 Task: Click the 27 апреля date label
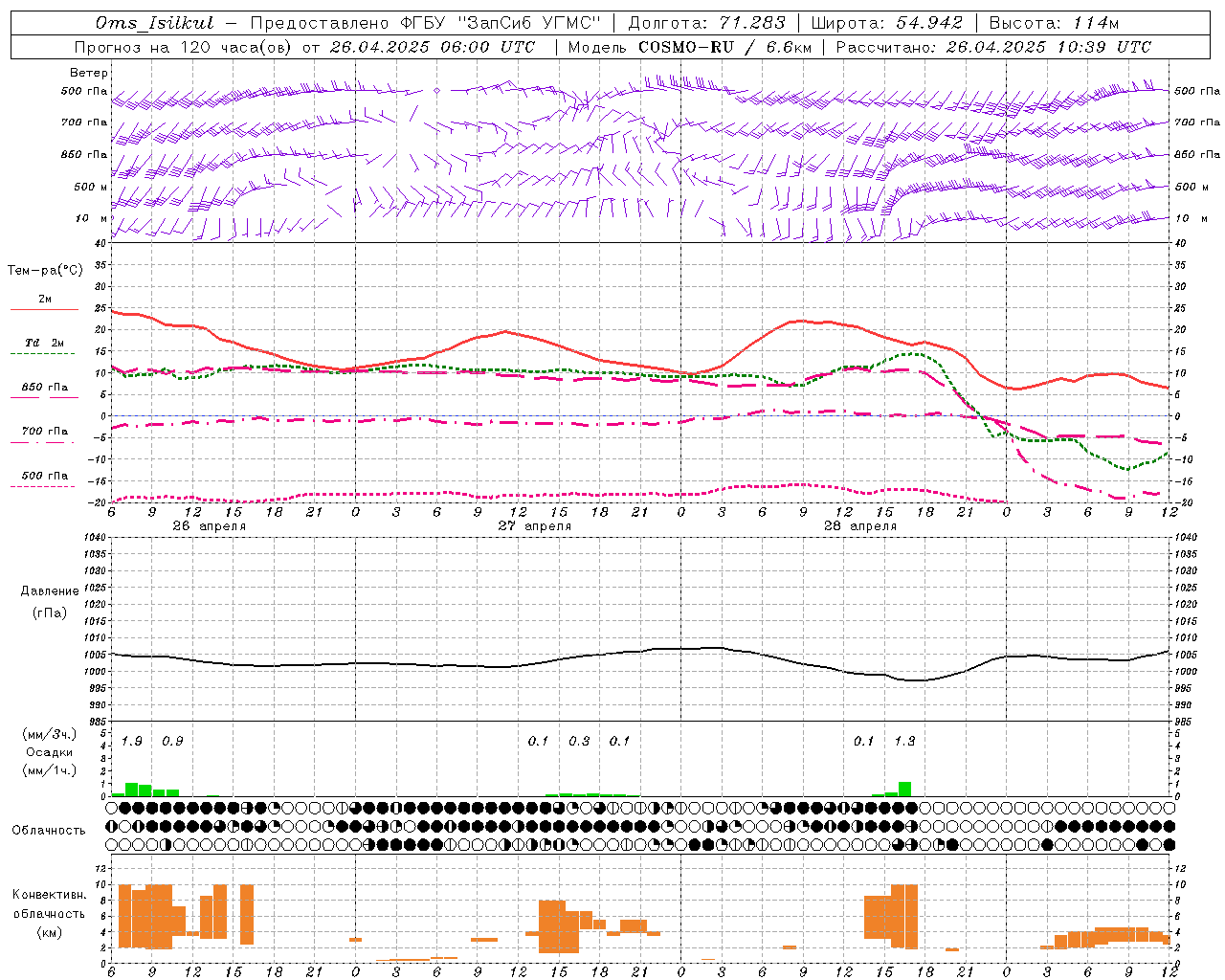pos(534,526)
